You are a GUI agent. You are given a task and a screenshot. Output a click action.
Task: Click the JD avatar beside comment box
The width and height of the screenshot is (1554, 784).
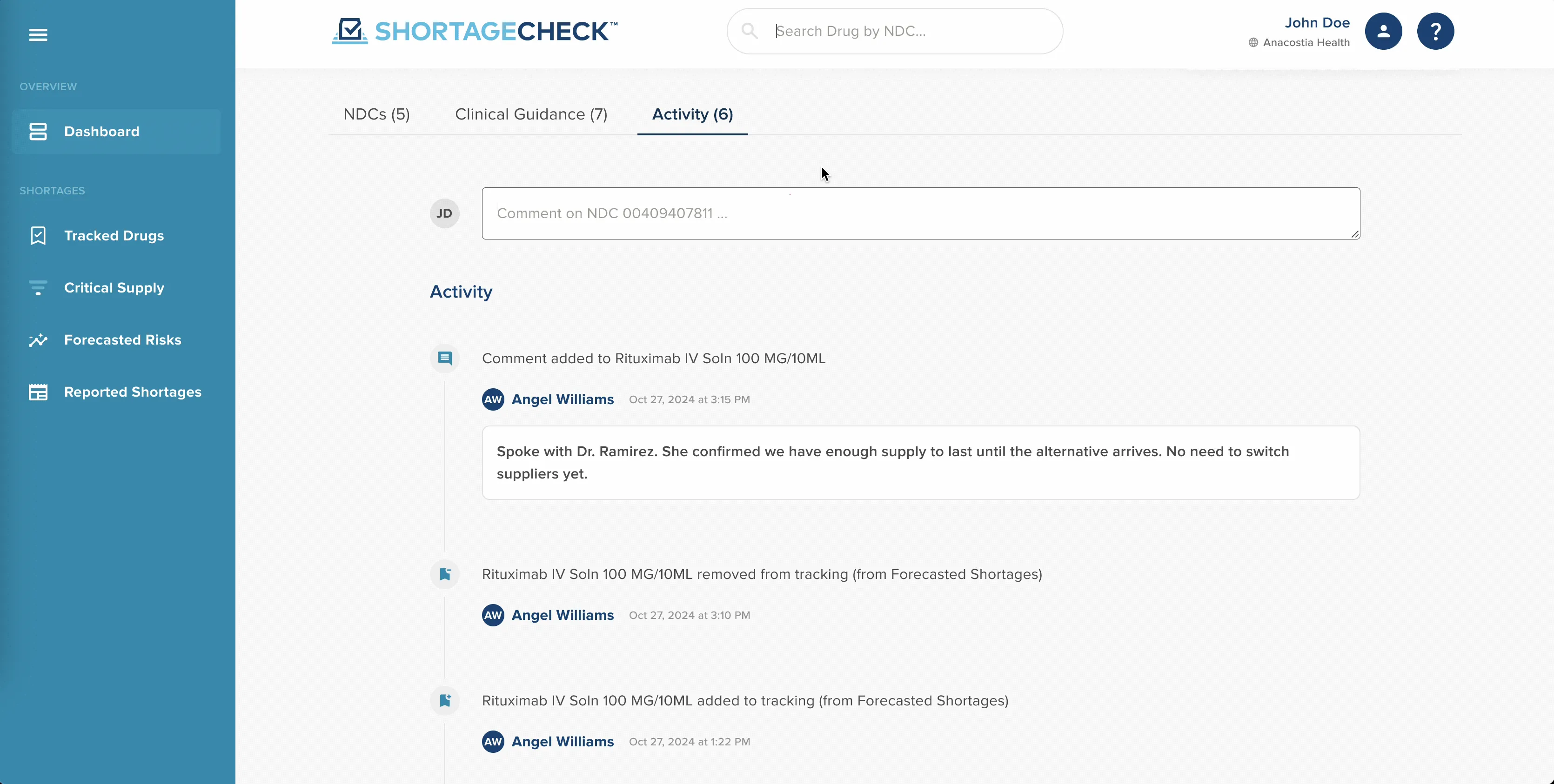[x=445, y=213]
